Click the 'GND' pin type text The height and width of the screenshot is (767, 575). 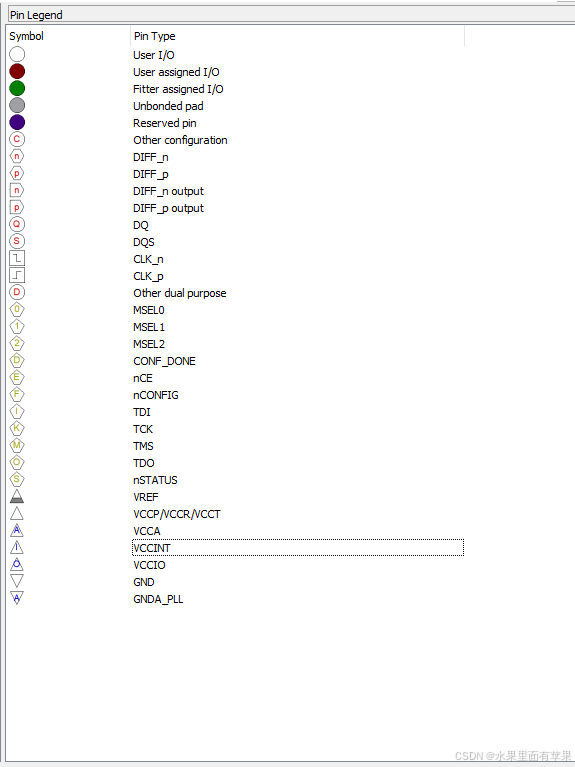click(144, 582)
